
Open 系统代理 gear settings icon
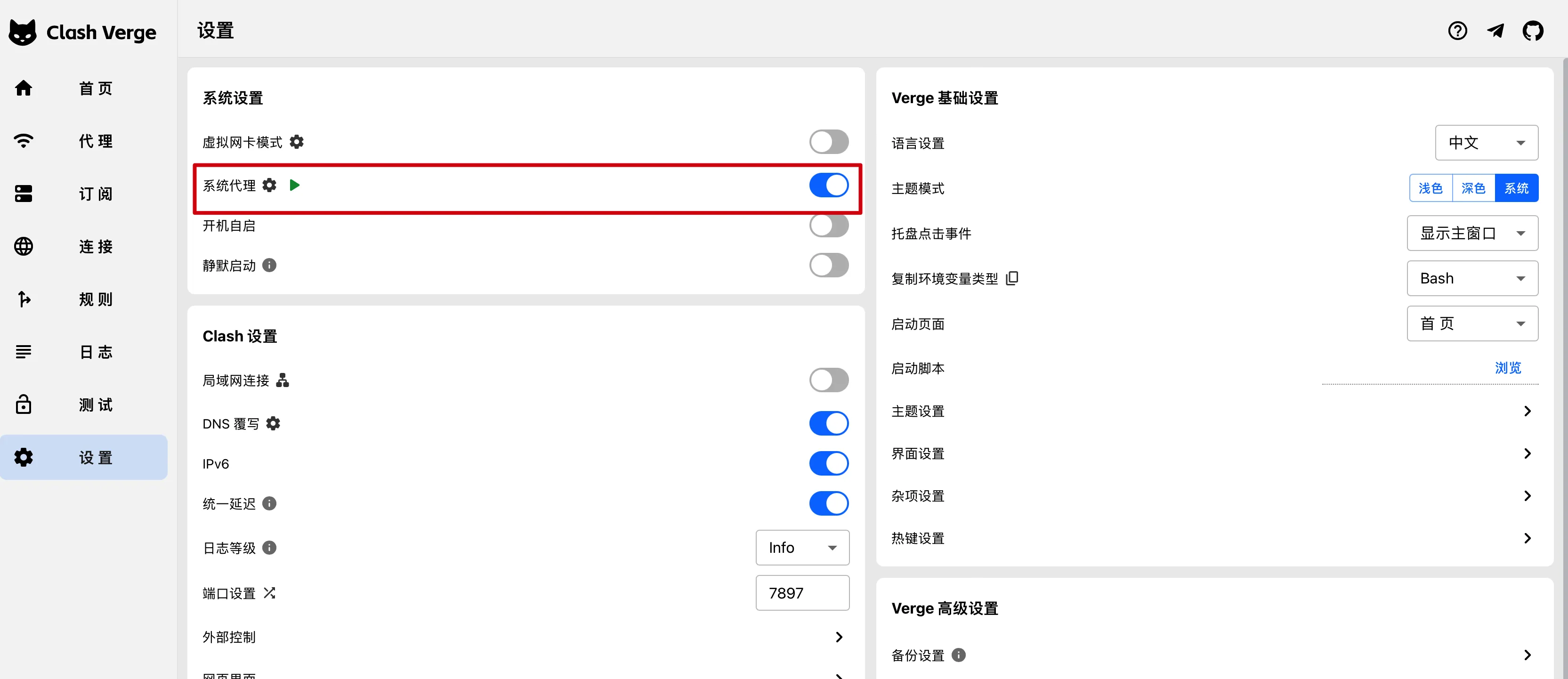[x=270, y=185]
